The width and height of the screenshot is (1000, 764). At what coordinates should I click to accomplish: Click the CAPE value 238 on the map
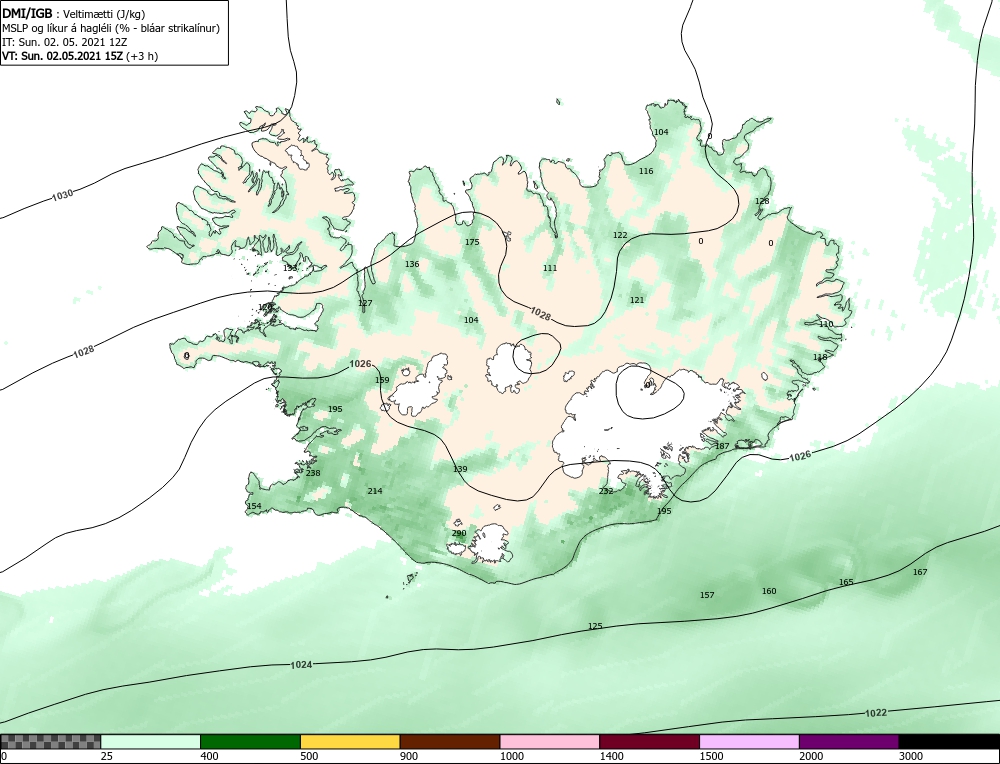pyautogui.click(x=313, y=473)
